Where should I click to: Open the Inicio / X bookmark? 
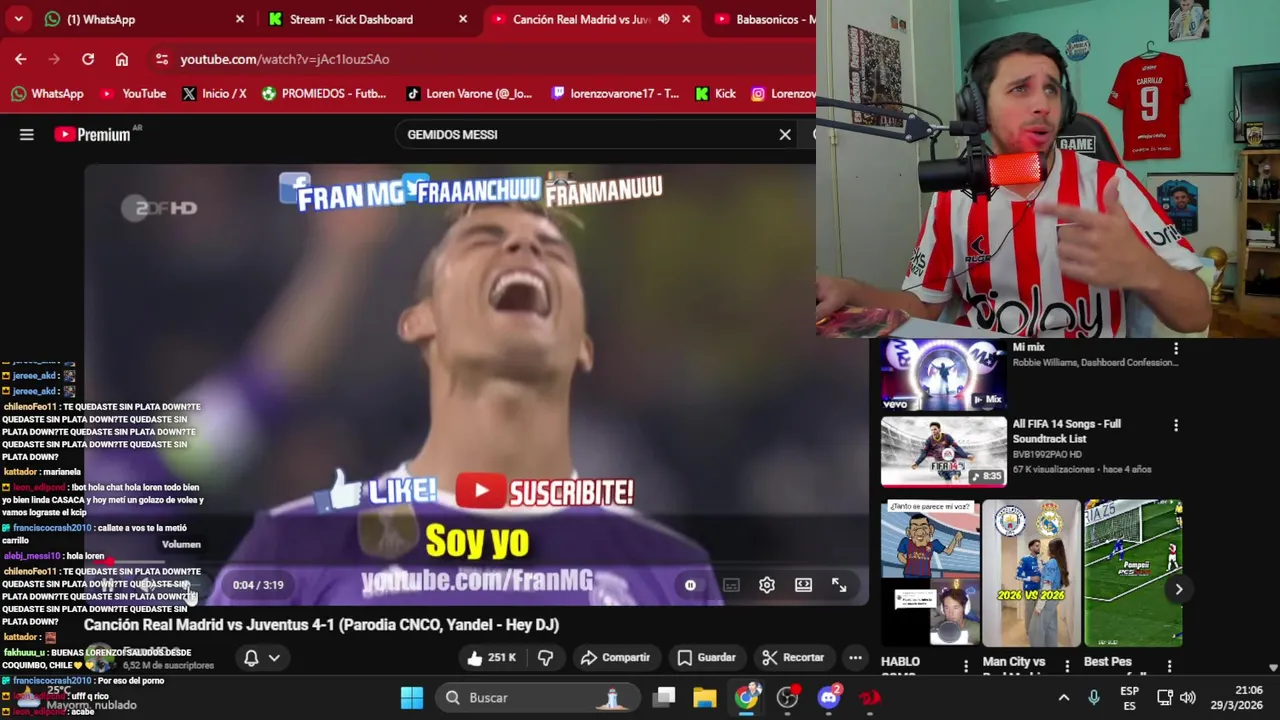(214, 93)
